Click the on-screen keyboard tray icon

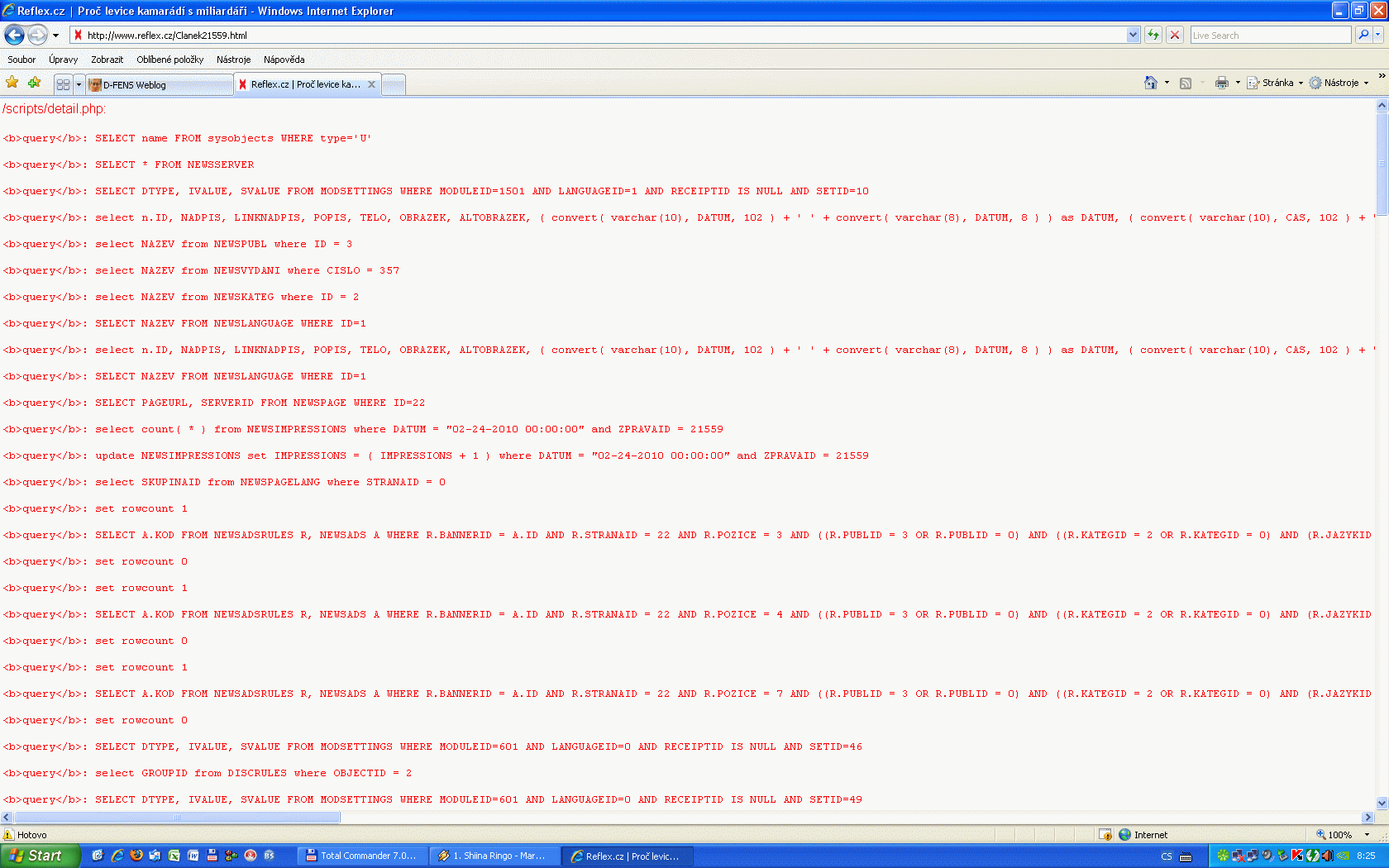pos(1186,856)
